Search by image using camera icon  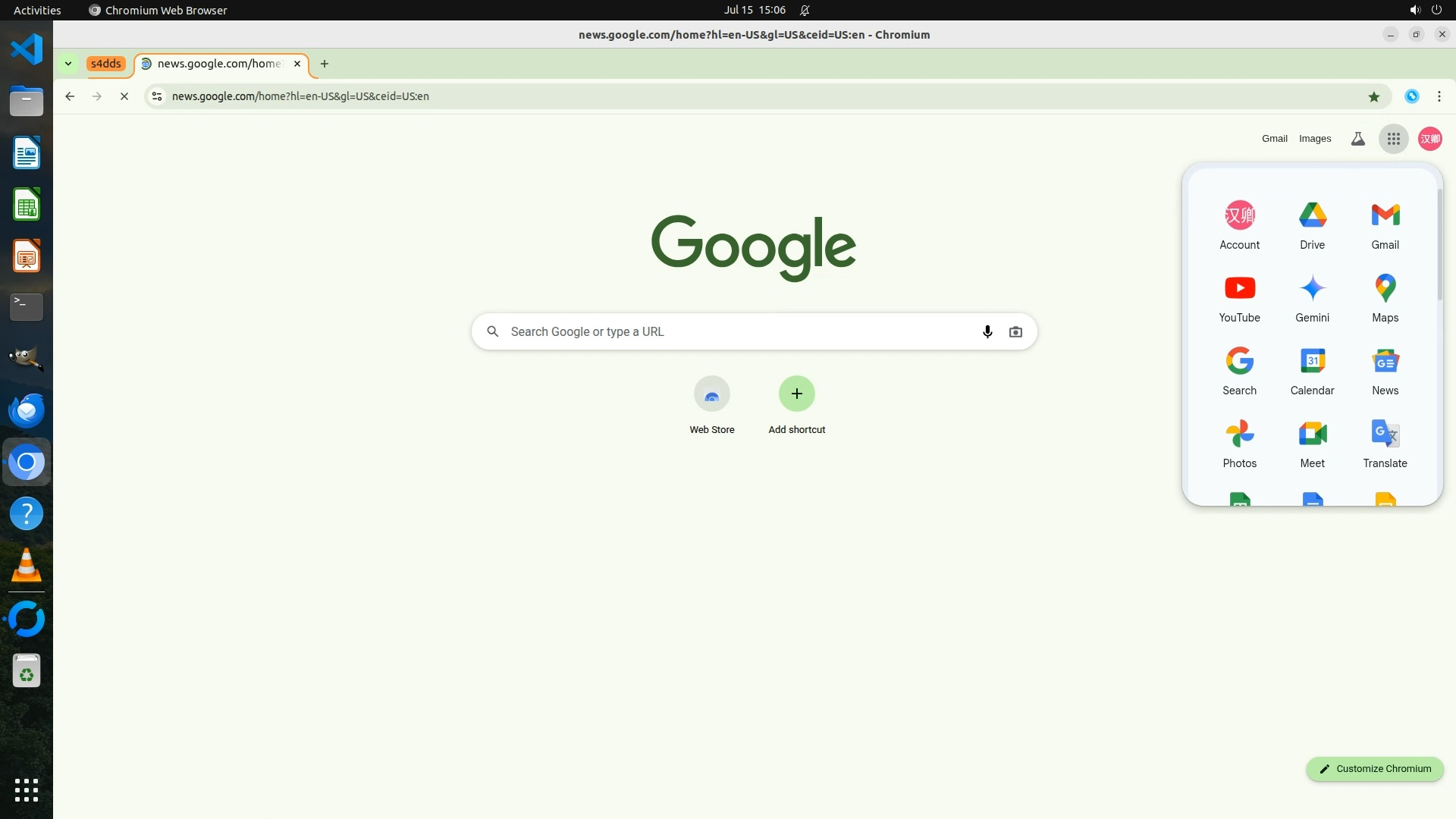[x=1015, y=331]
